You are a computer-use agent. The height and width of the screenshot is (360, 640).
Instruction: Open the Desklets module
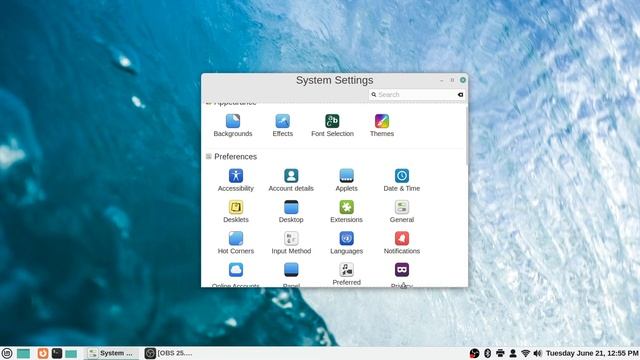coord(236,211)
